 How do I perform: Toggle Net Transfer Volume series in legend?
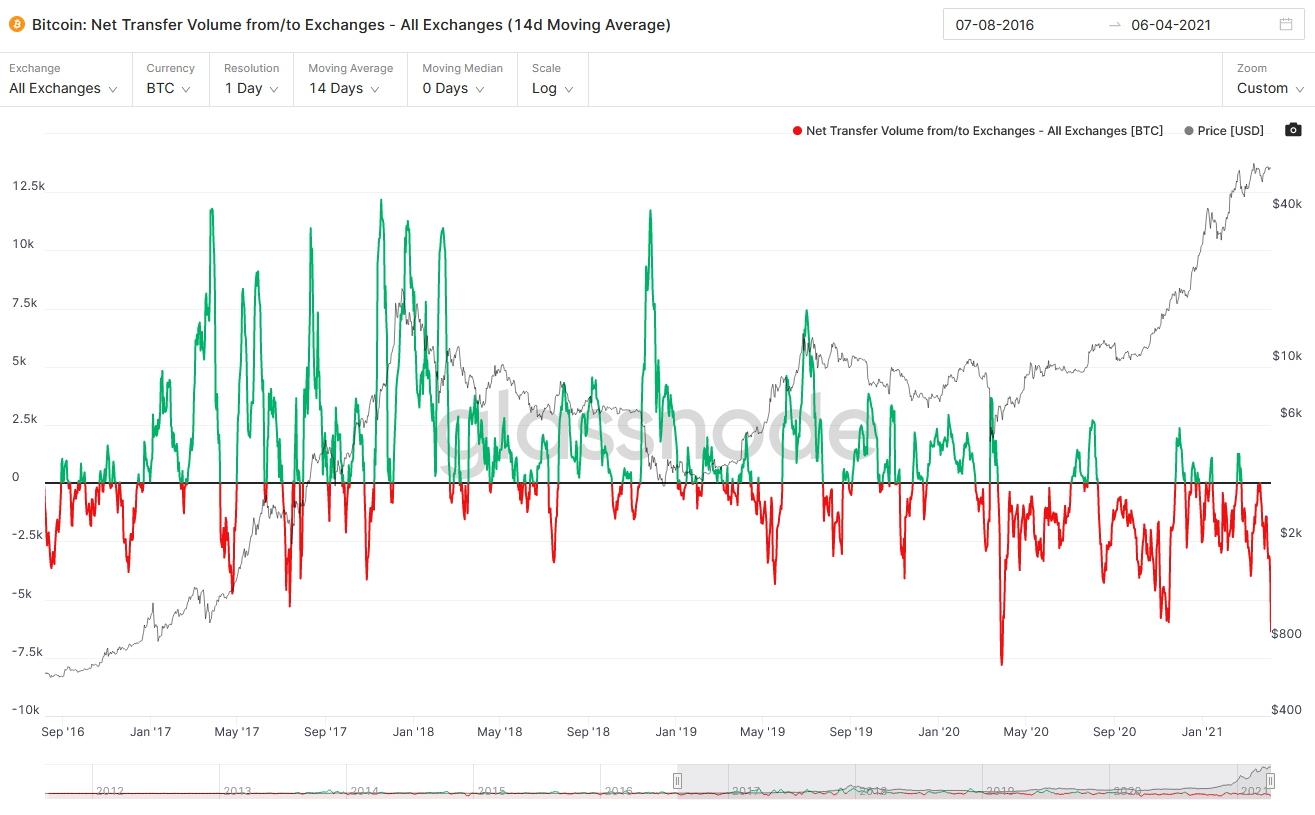click(x=984, y=131)
